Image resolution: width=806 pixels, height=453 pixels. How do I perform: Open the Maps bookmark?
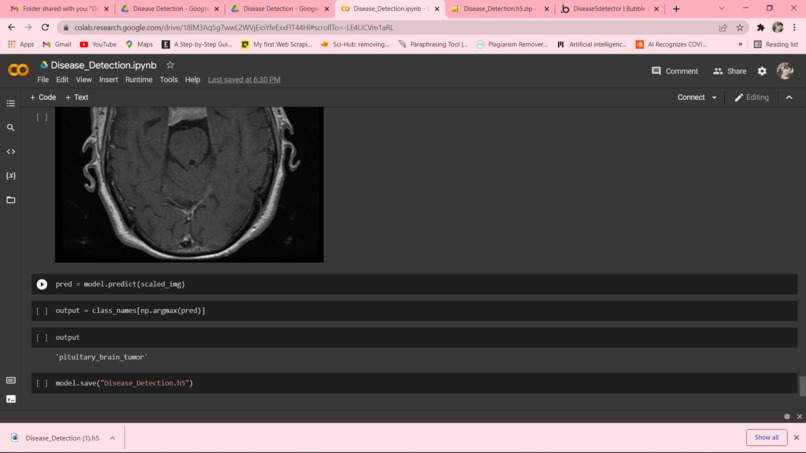[x=139, y=45]
